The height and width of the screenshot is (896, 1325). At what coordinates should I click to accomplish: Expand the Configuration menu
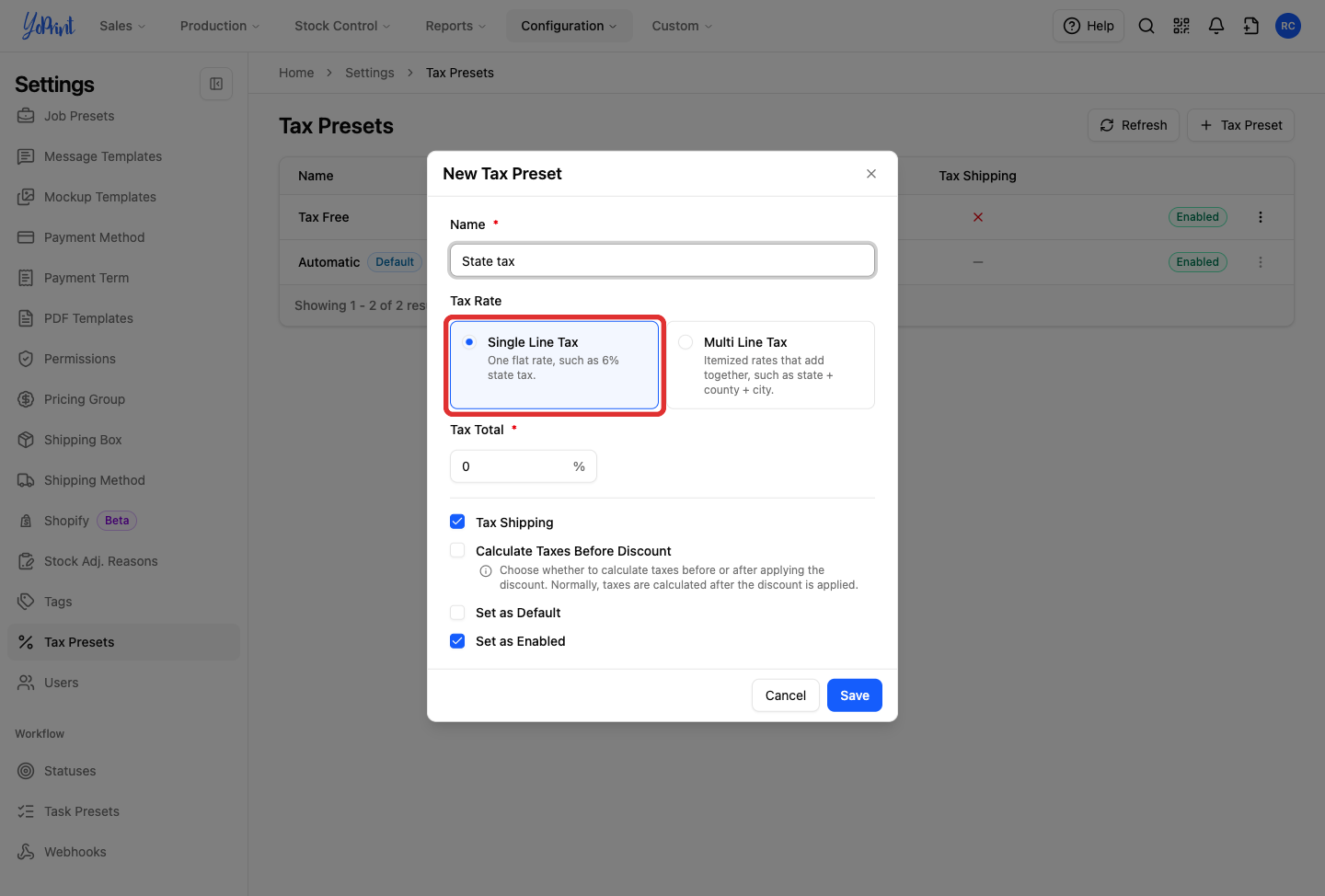pos(569,26)
